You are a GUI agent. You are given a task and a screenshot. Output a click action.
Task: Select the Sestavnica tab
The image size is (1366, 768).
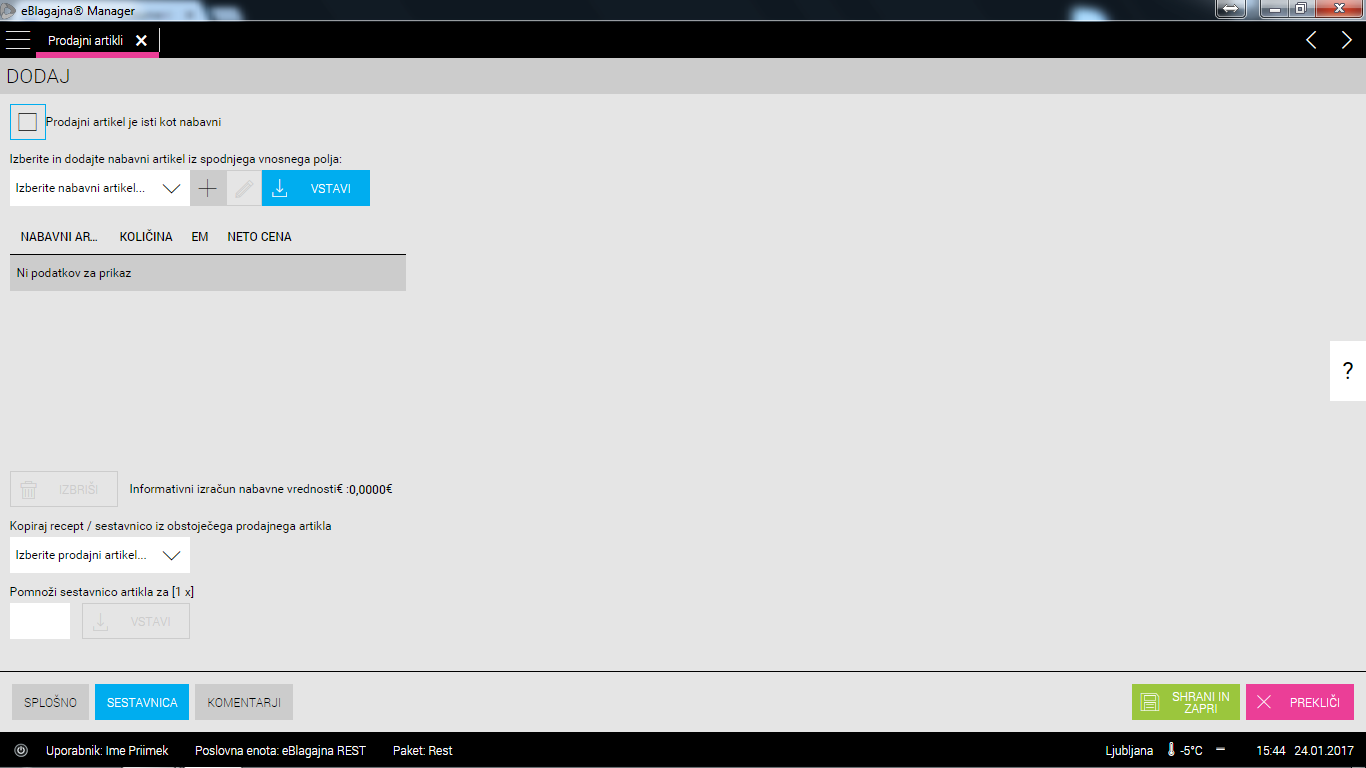[142, 702]
